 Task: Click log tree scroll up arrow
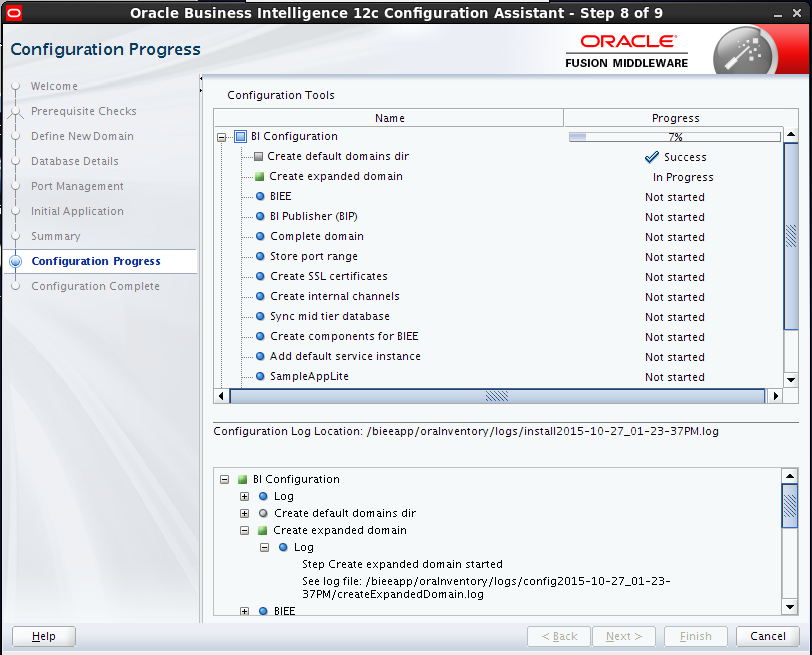pos(790,476)
